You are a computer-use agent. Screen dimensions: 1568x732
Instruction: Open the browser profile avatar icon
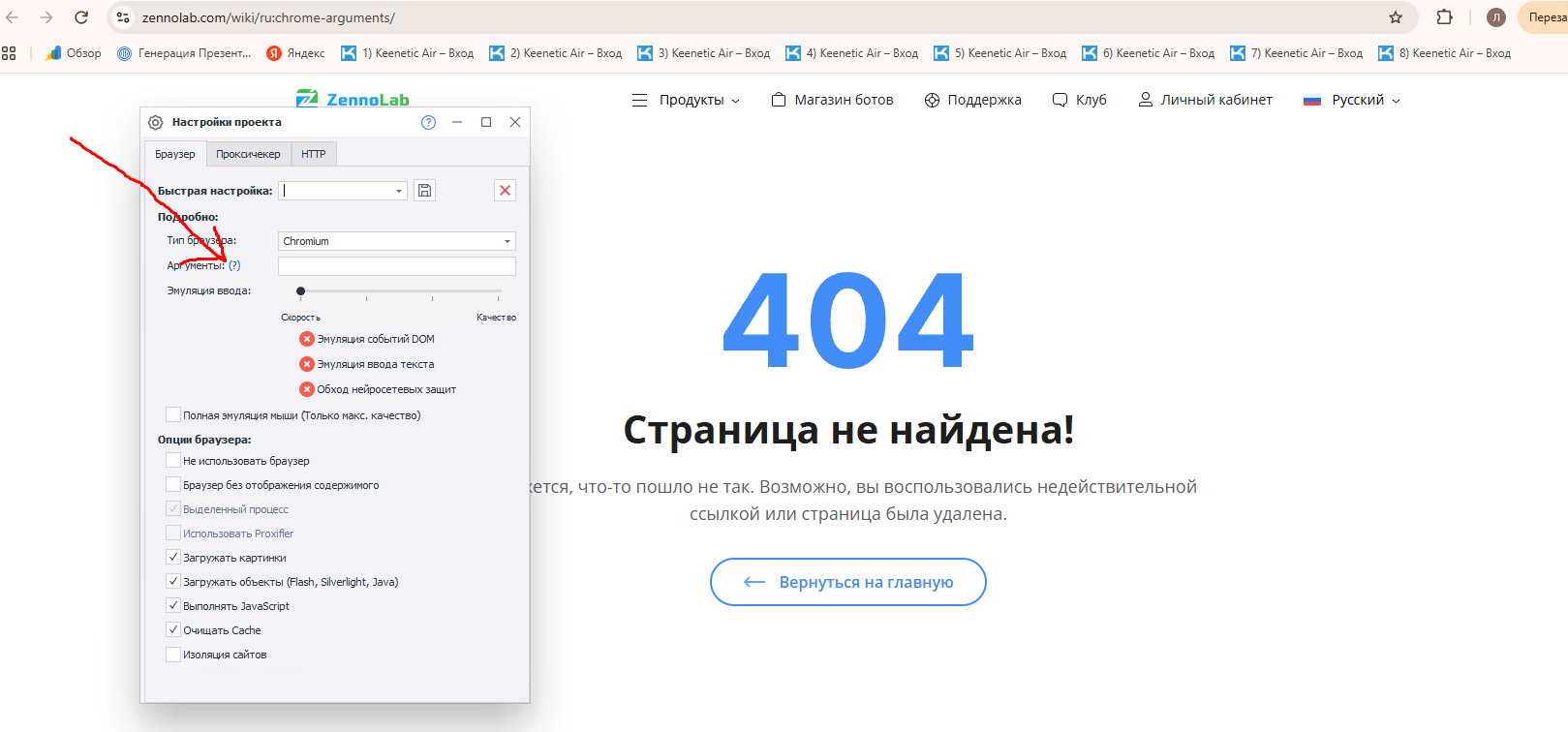pos(1496,17)
